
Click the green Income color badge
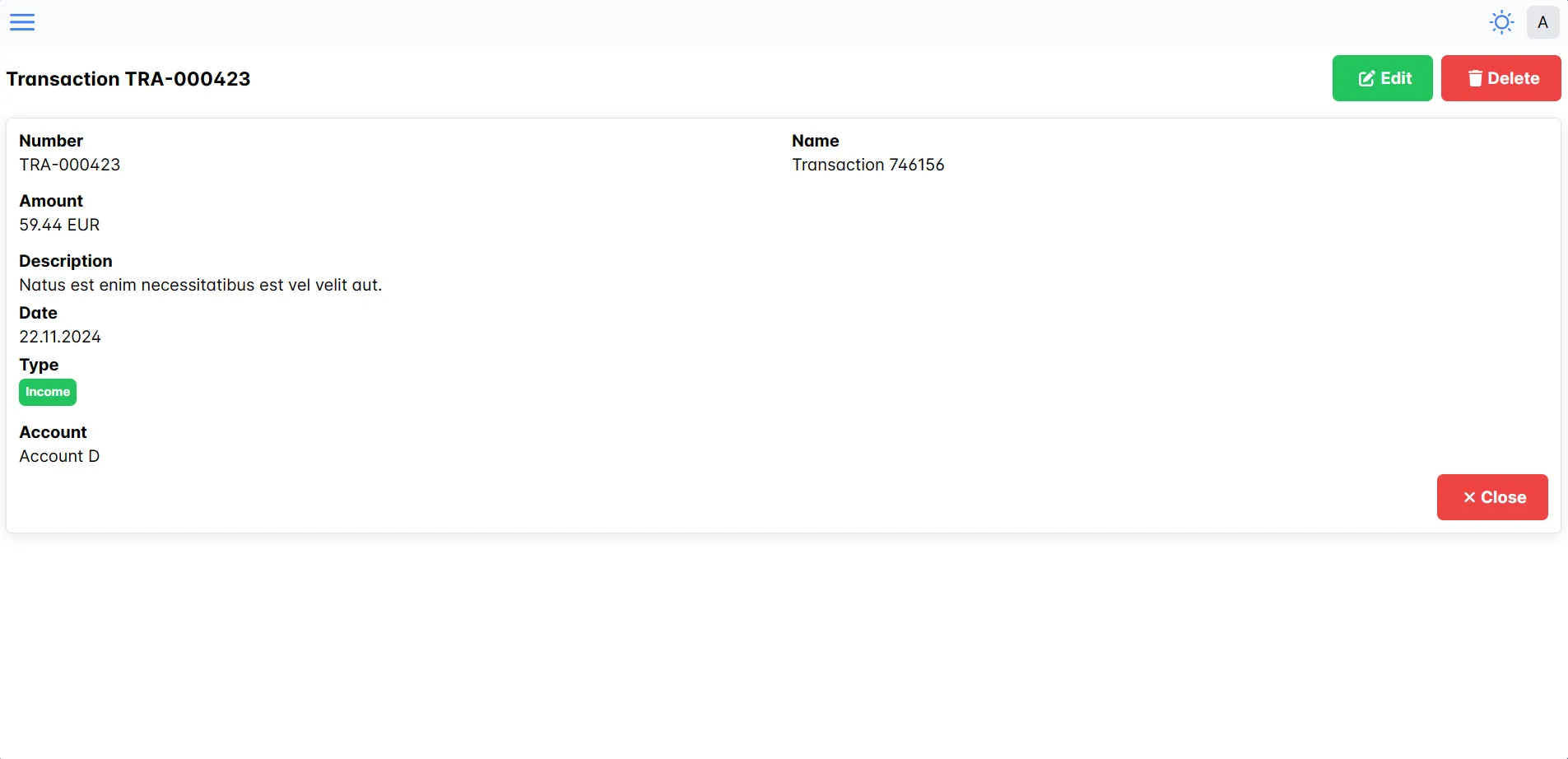47,392
